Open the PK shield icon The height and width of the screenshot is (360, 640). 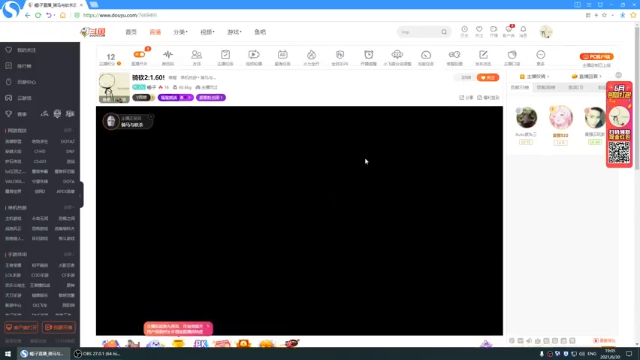point(340,54)
